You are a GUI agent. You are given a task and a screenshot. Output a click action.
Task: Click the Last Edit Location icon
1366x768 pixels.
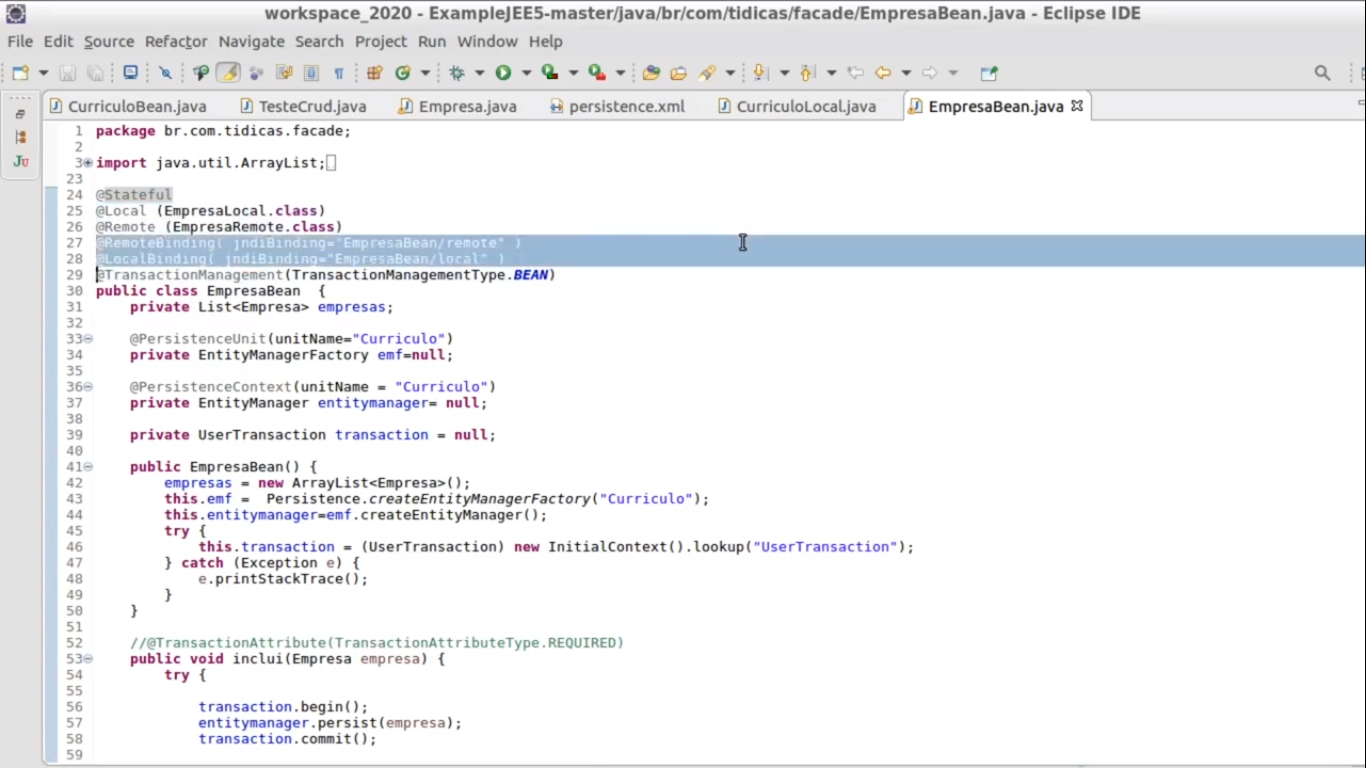click(x=855, y=73)
